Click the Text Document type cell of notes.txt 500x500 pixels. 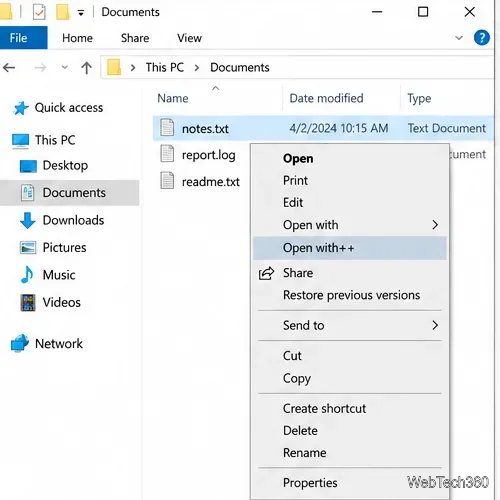[x=447, y=128]
